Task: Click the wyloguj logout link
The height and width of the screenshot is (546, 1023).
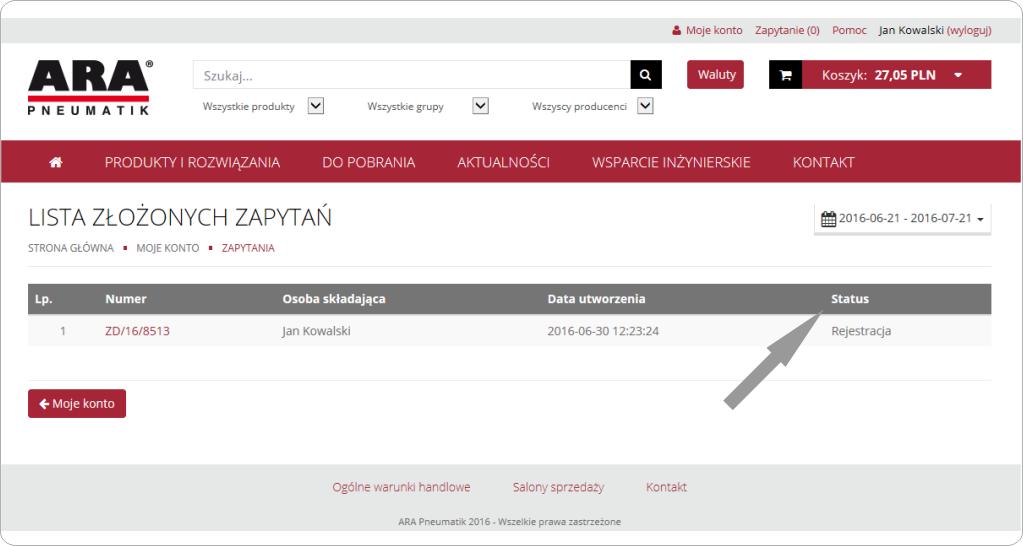Action: 969,31
